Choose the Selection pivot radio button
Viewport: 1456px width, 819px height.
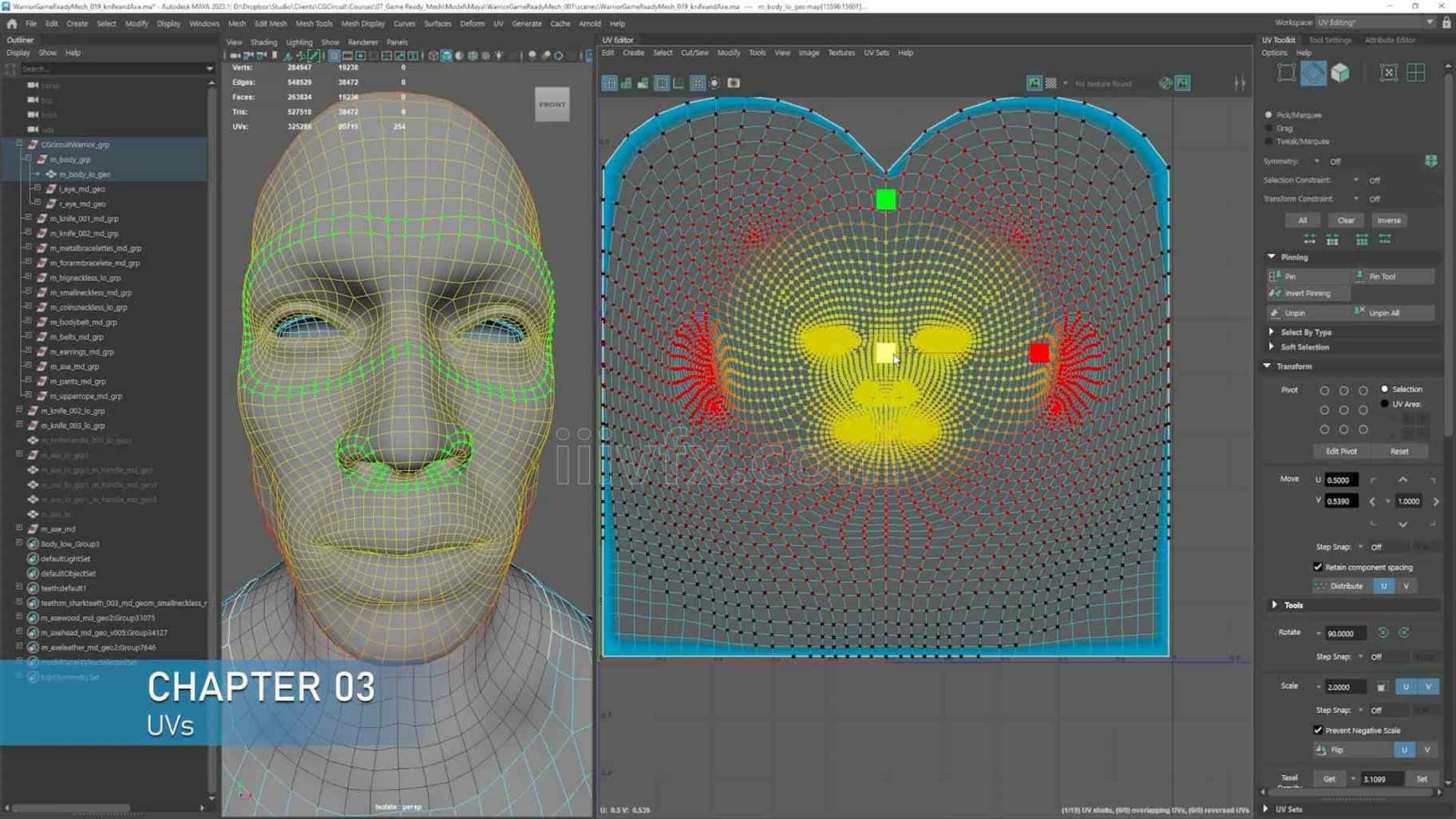coord(1385,390)
